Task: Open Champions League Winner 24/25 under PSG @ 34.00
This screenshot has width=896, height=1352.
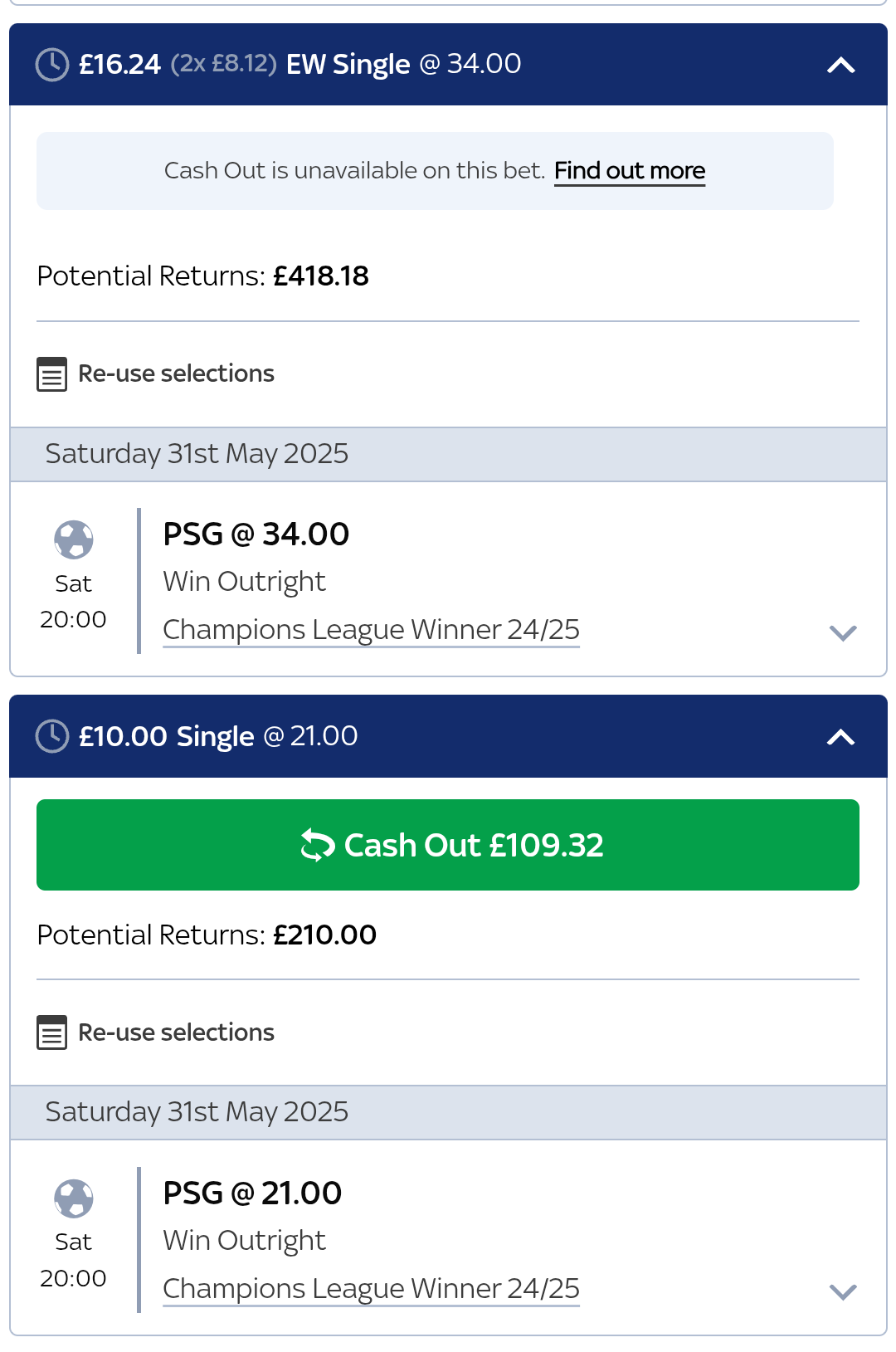Action: [x=371, y=630]
